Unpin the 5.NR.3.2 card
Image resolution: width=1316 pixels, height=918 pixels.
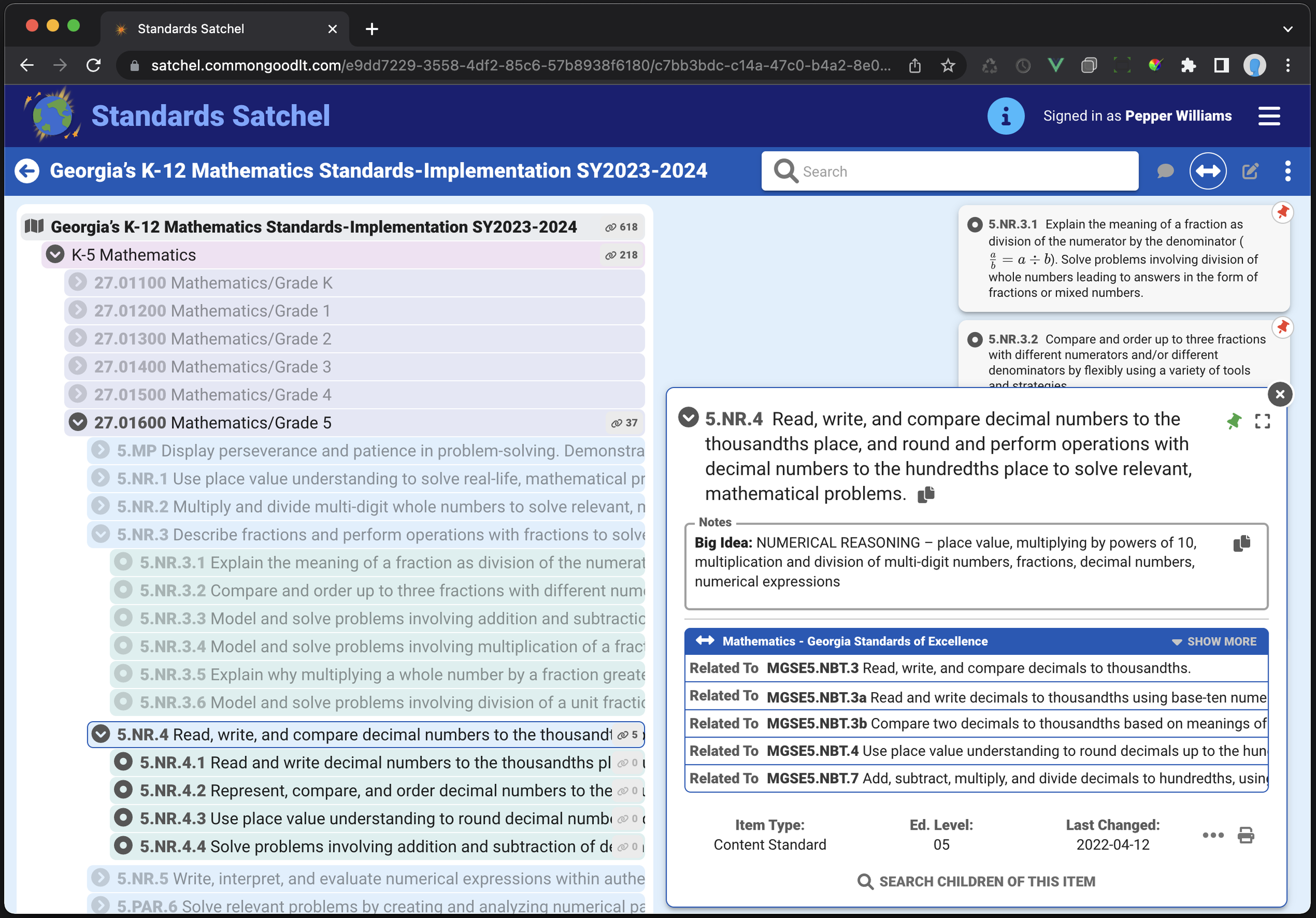coord(1283,327)
